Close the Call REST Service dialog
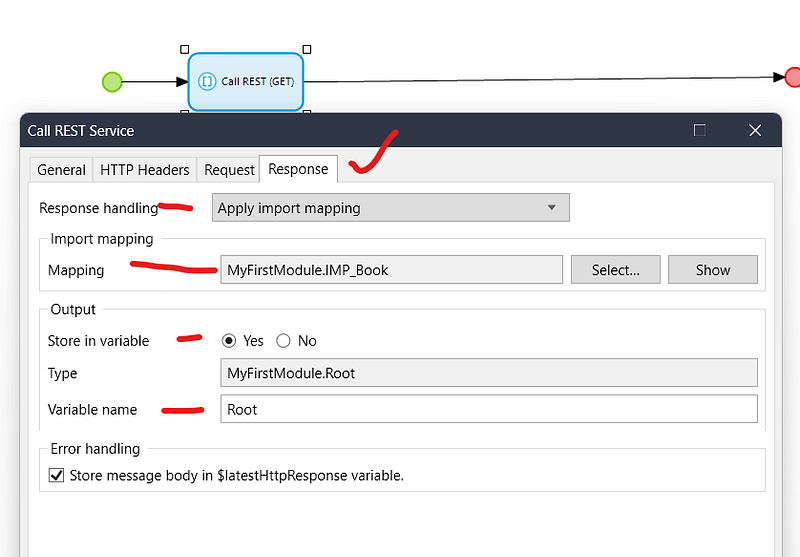This screenshot has width=800, height=557. 756,130
